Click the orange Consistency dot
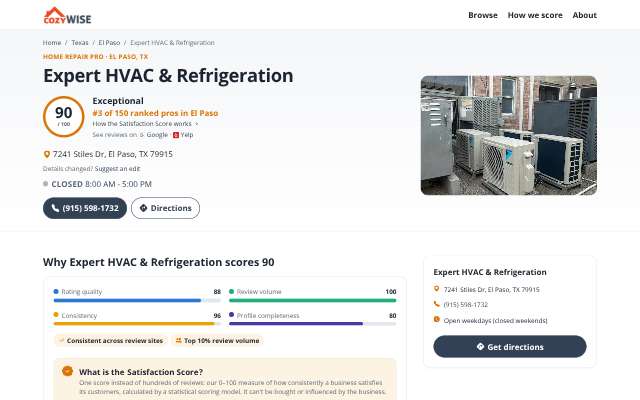This screenshot has height=400, width=640. [x=56, y=315]
